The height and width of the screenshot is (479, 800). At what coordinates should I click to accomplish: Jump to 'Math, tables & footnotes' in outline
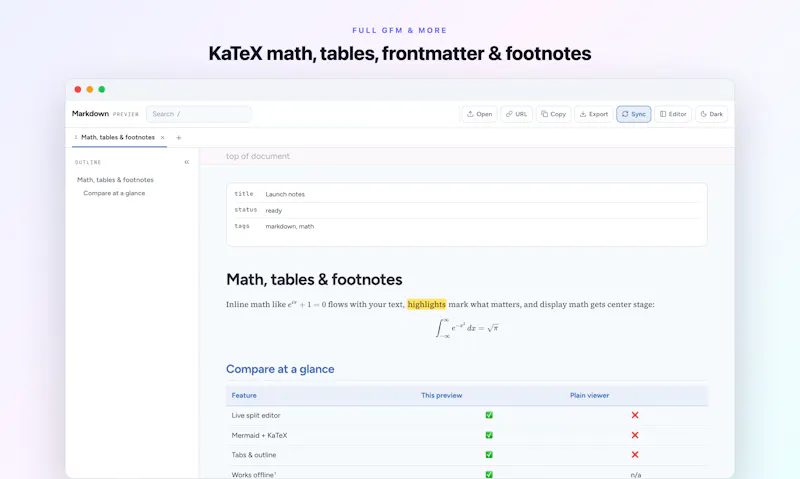pos(115,180)
